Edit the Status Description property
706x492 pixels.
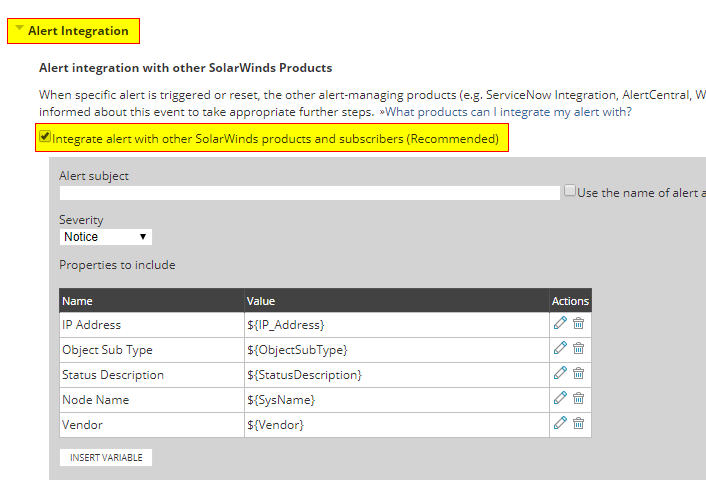point(560,374)
